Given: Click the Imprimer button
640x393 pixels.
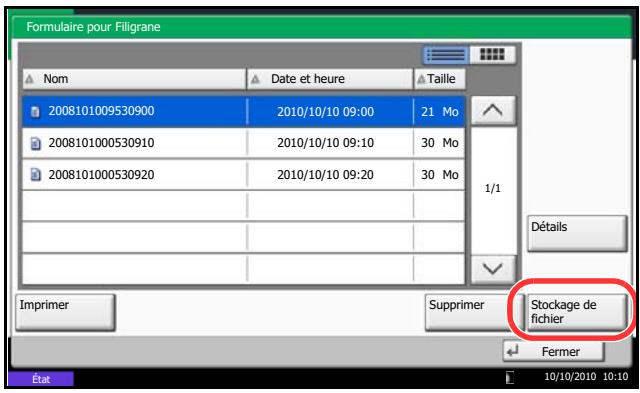Looking at the screenshot, I should pos(65,312).
